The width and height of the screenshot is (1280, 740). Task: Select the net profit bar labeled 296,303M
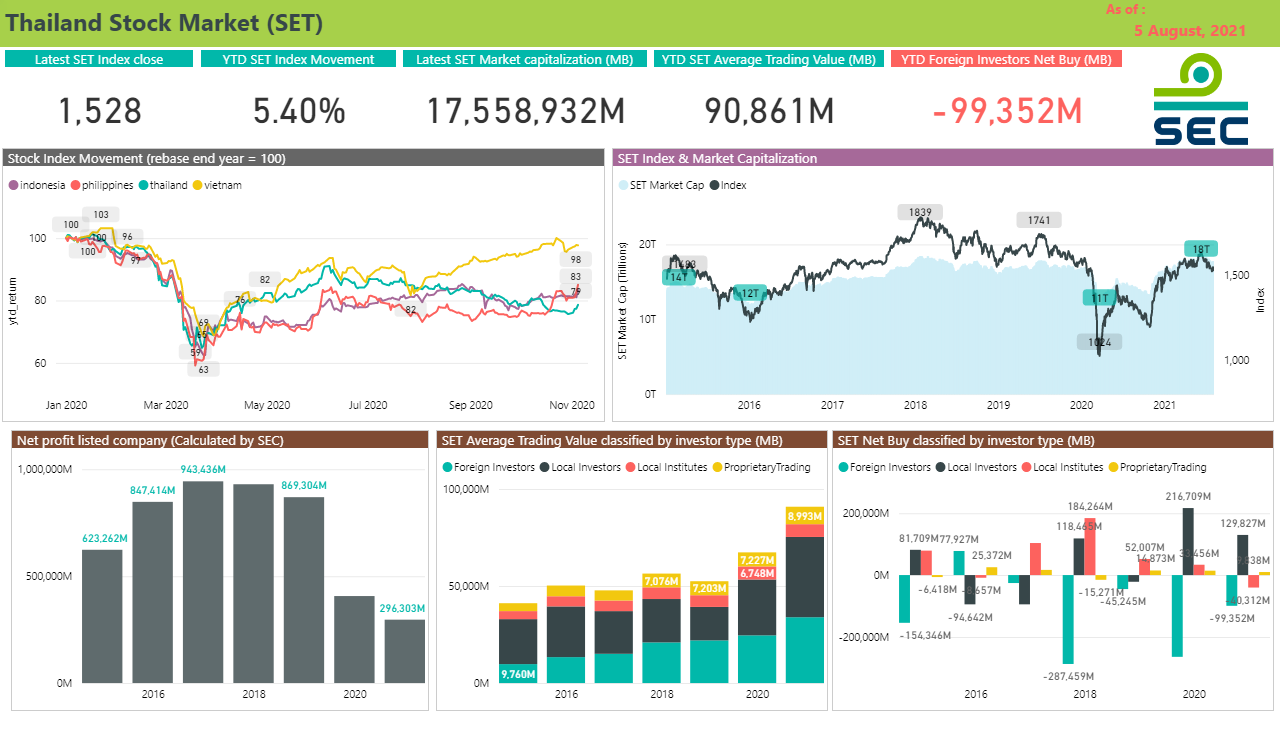tap(405, 652)
